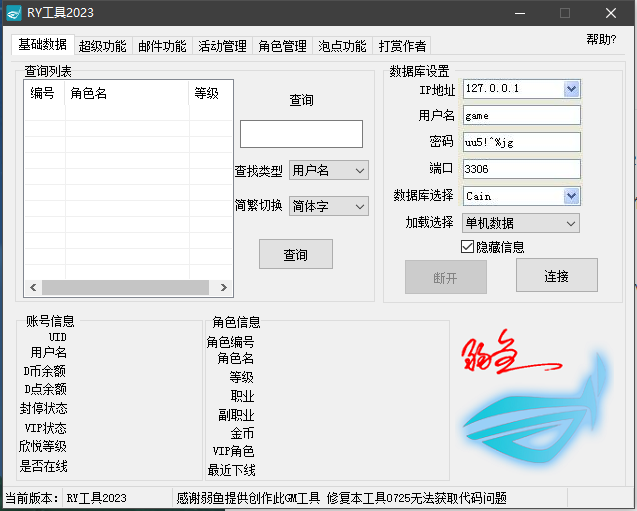Minimize the RY工具2023 window
The height and width of the screenshot is (511, 637).
(x=520, y=13)
